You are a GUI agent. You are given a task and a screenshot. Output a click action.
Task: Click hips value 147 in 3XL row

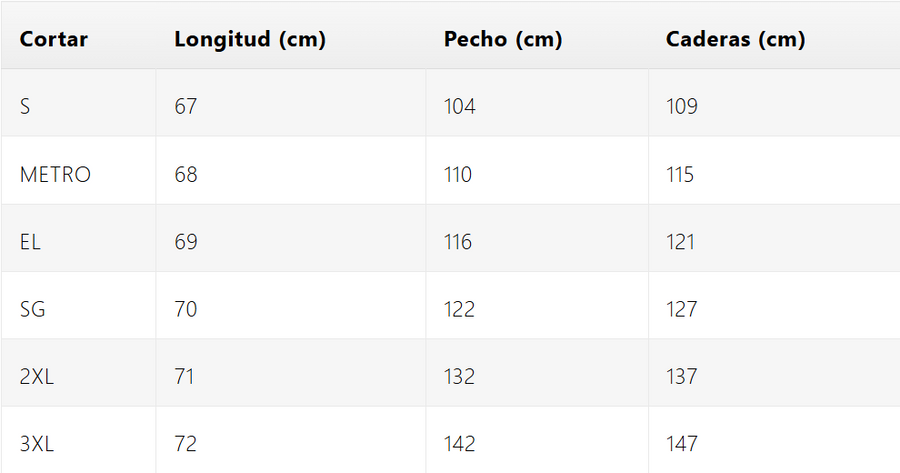[x=682, y=444]
